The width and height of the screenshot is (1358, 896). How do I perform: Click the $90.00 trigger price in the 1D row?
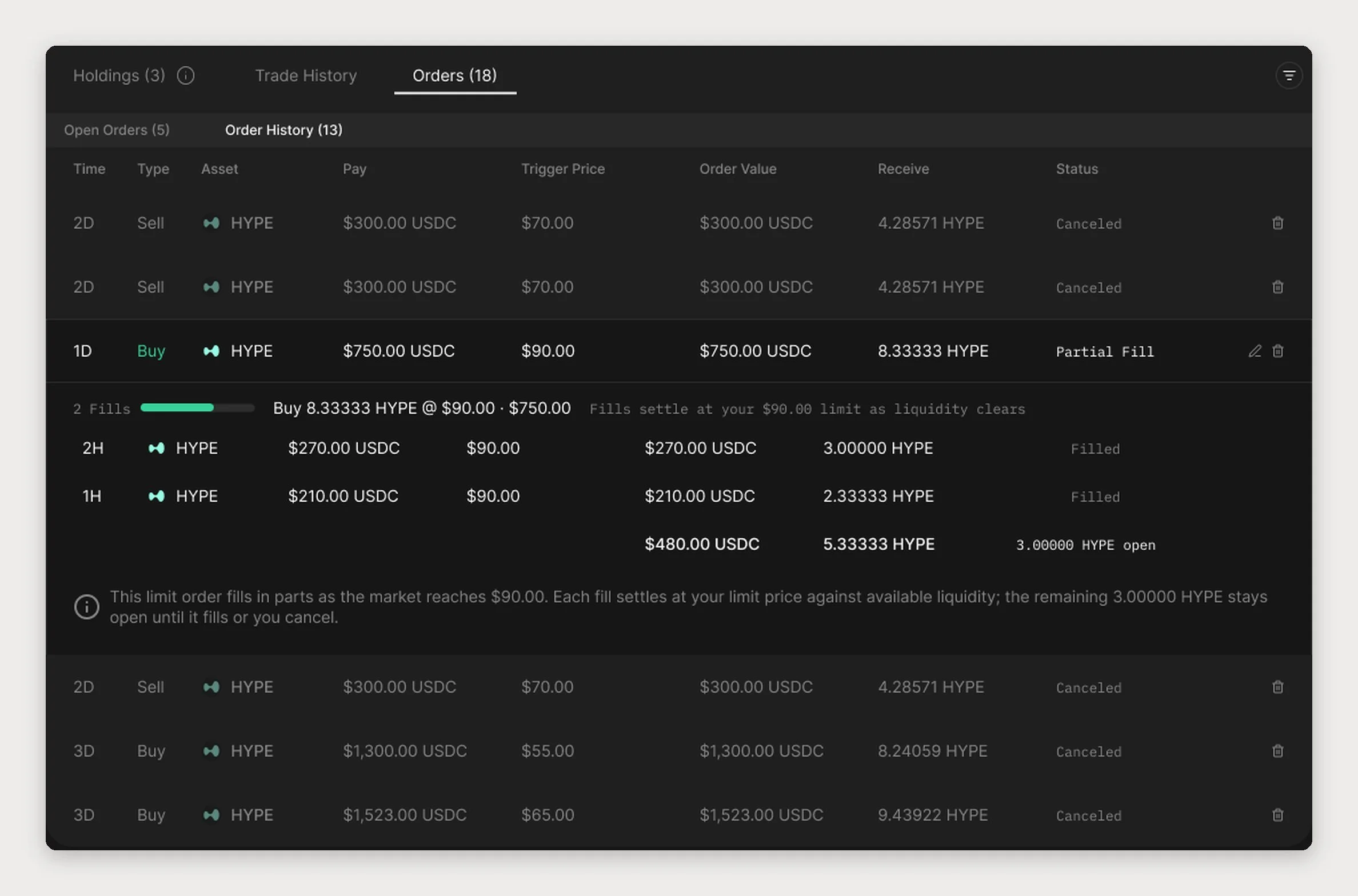coord(548,351)
